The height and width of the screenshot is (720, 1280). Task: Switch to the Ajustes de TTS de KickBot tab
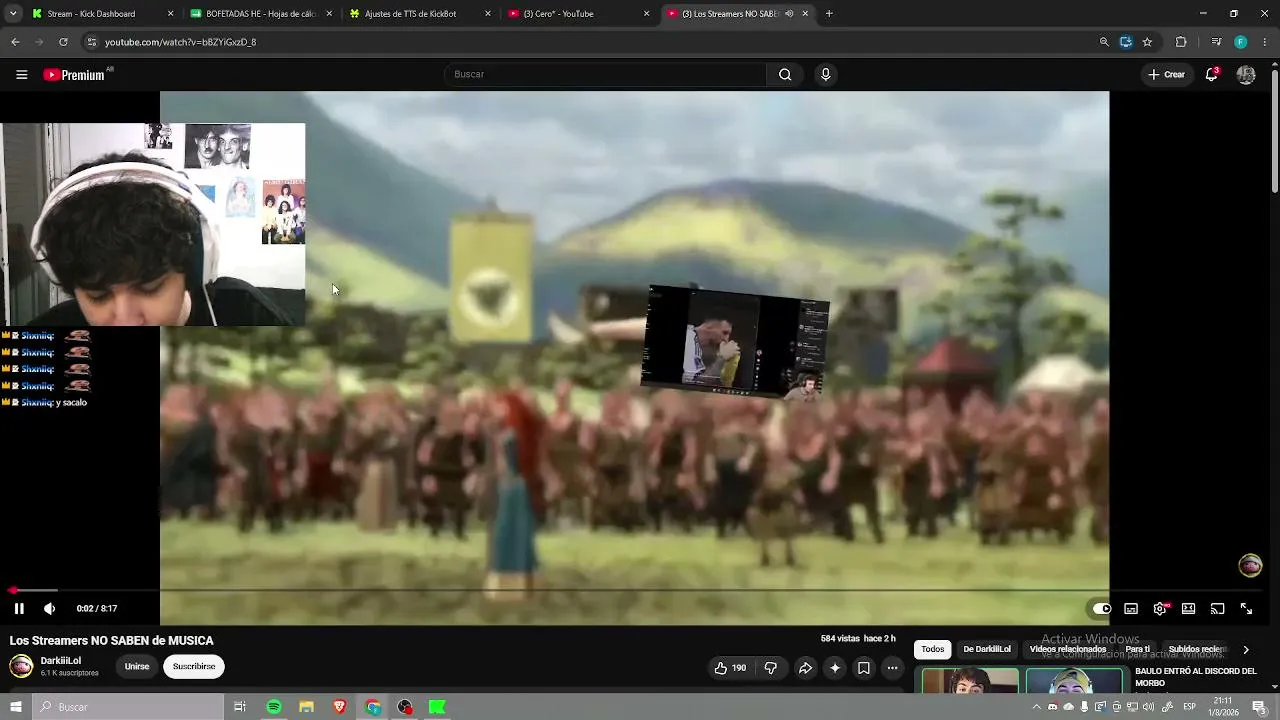tap(420, 14)
